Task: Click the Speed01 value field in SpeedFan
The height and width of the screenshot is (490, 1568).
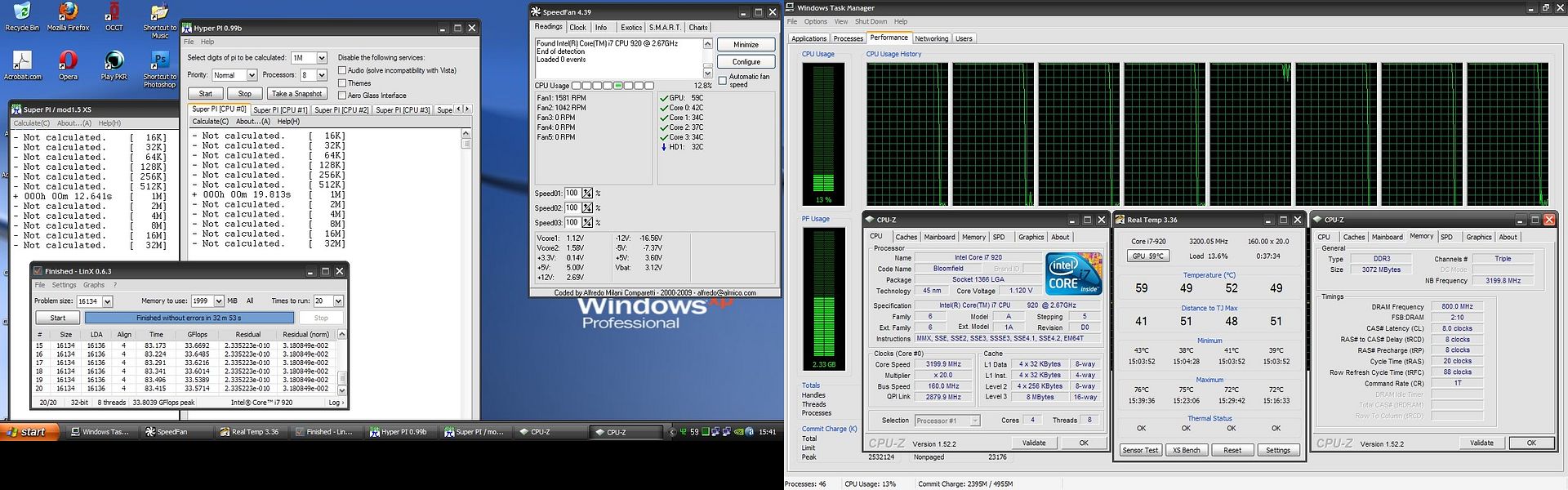Action: [x=572, y=194]
